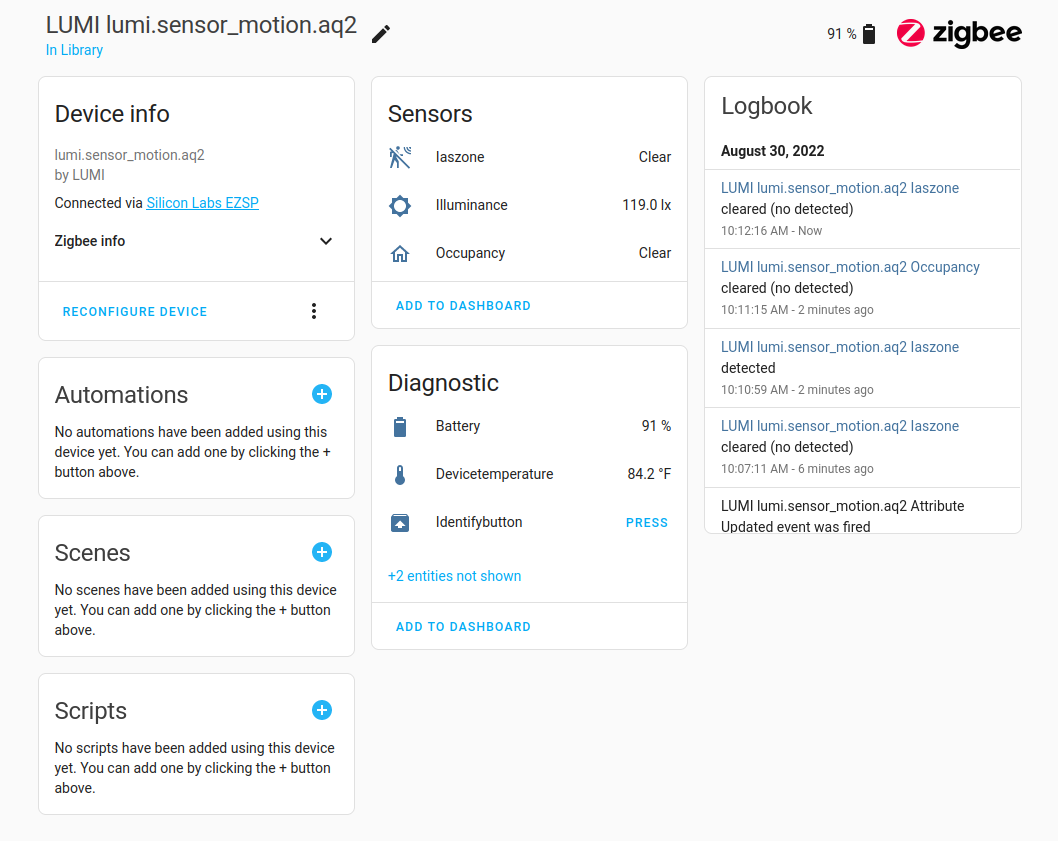
Task: Add a new scene with plus icon
Action: point(322,552)
